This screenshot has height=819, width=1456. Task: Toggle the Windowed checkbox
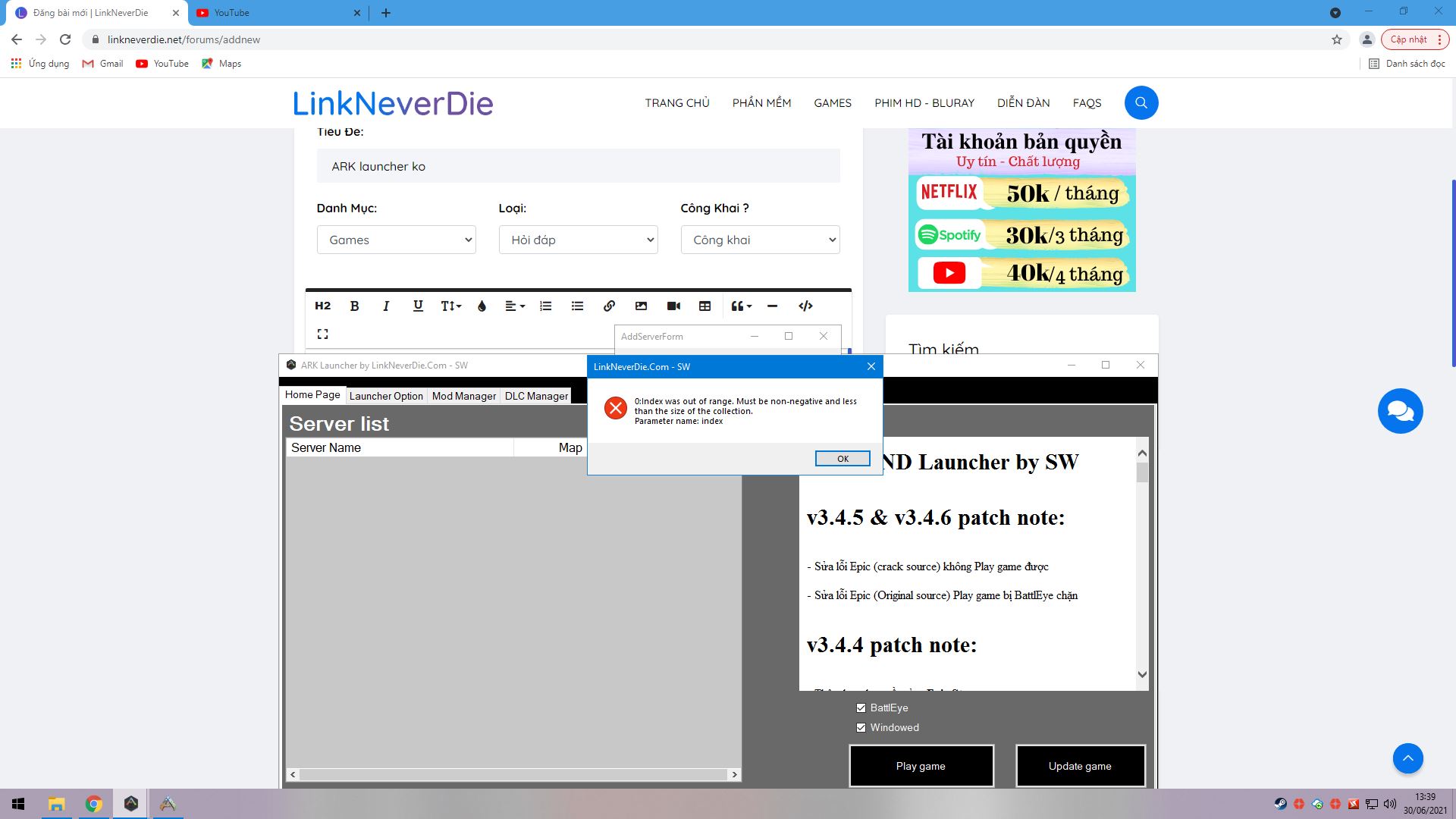tap(861, 728)
